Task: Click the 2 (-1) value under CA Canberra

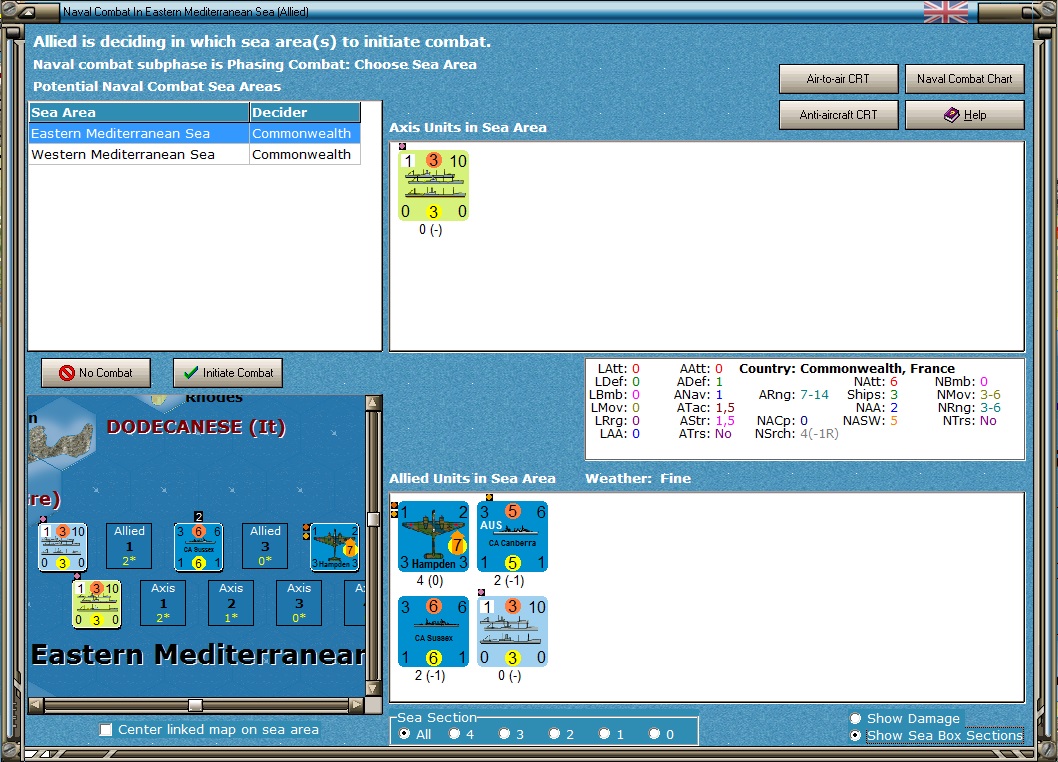Action: (509, 580)
